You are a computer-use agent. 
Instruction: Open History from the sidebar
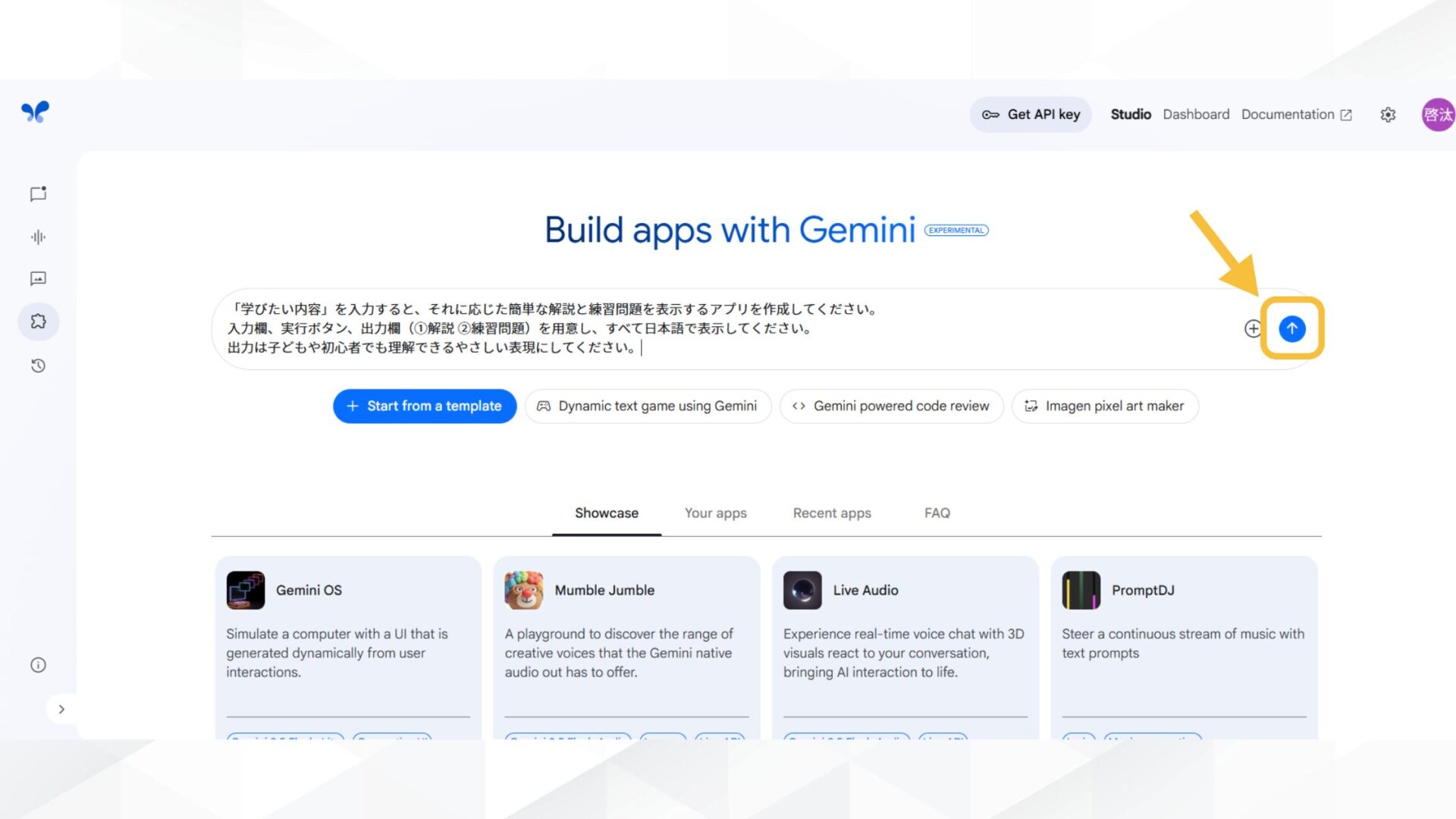(38, 366)
